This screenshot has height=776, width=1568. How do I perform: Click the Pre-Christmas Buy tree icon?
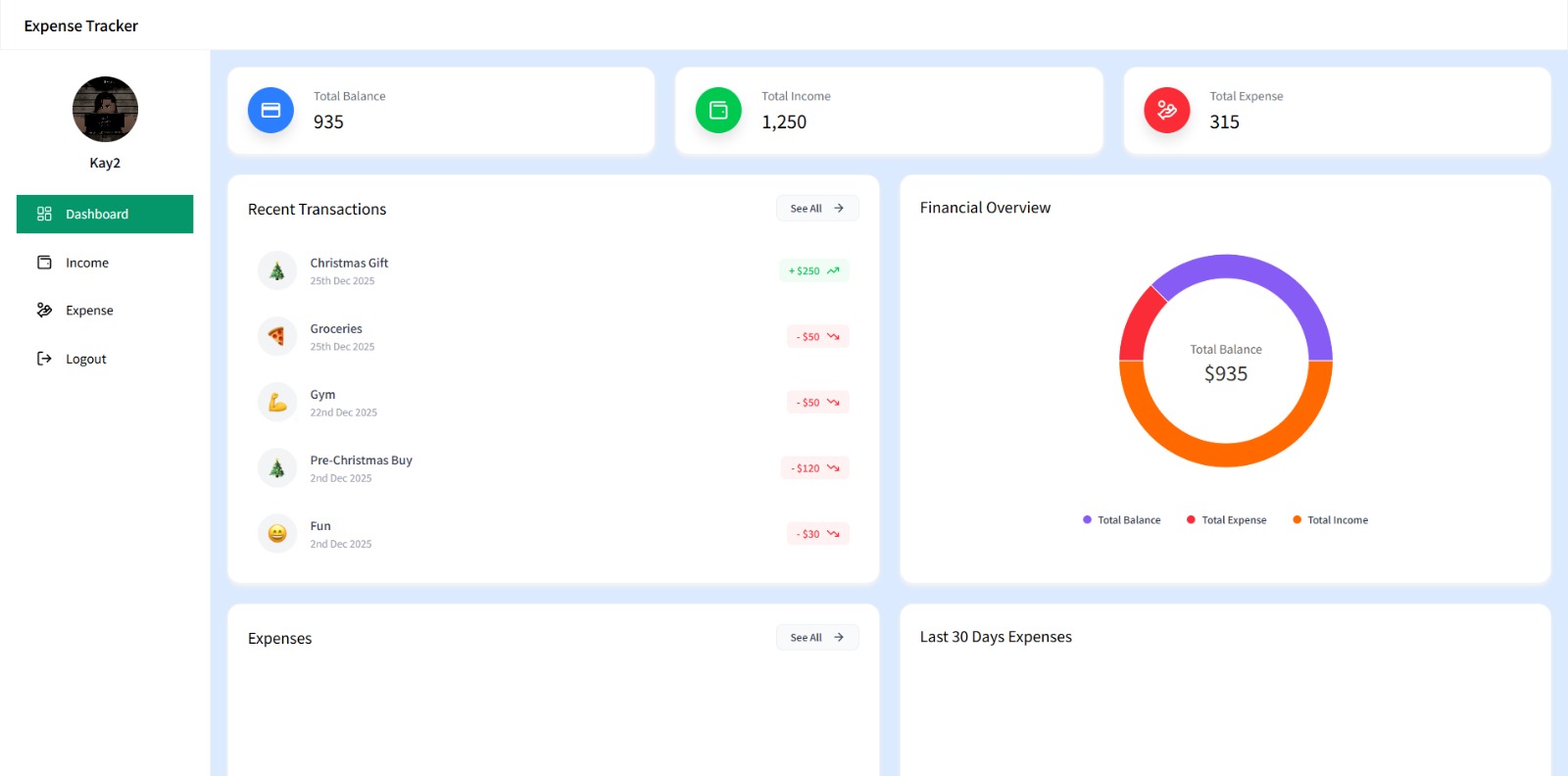[277, 468]
